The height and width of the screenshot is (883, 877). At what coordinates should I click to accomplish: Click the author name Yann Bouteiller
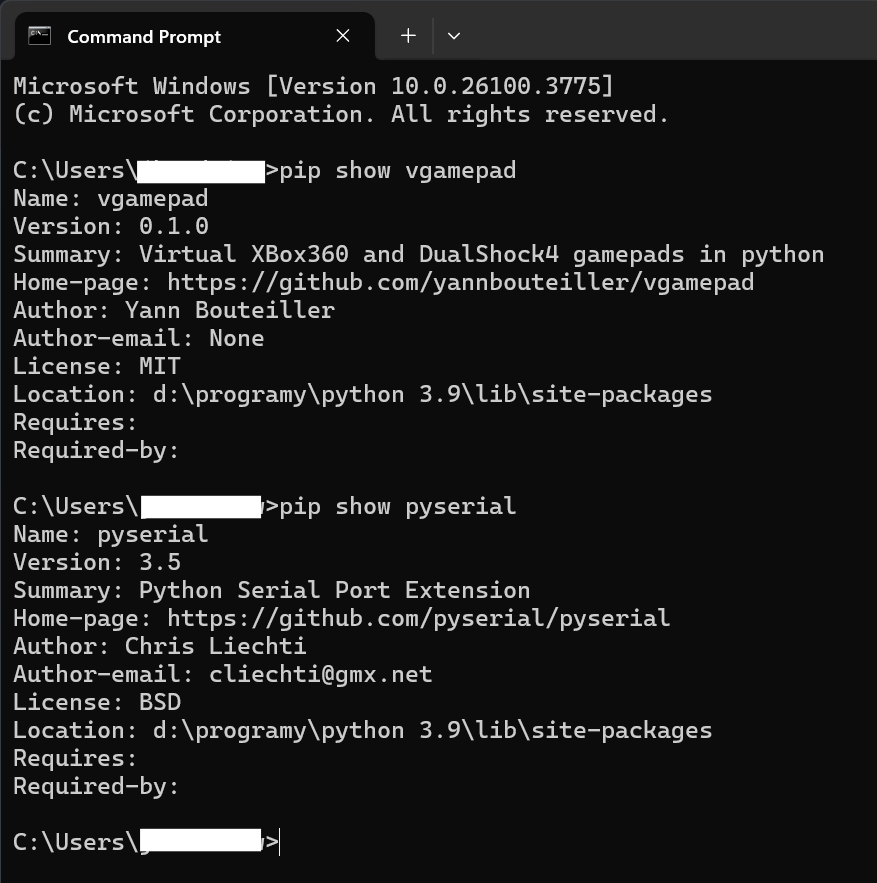click(229, 310)
